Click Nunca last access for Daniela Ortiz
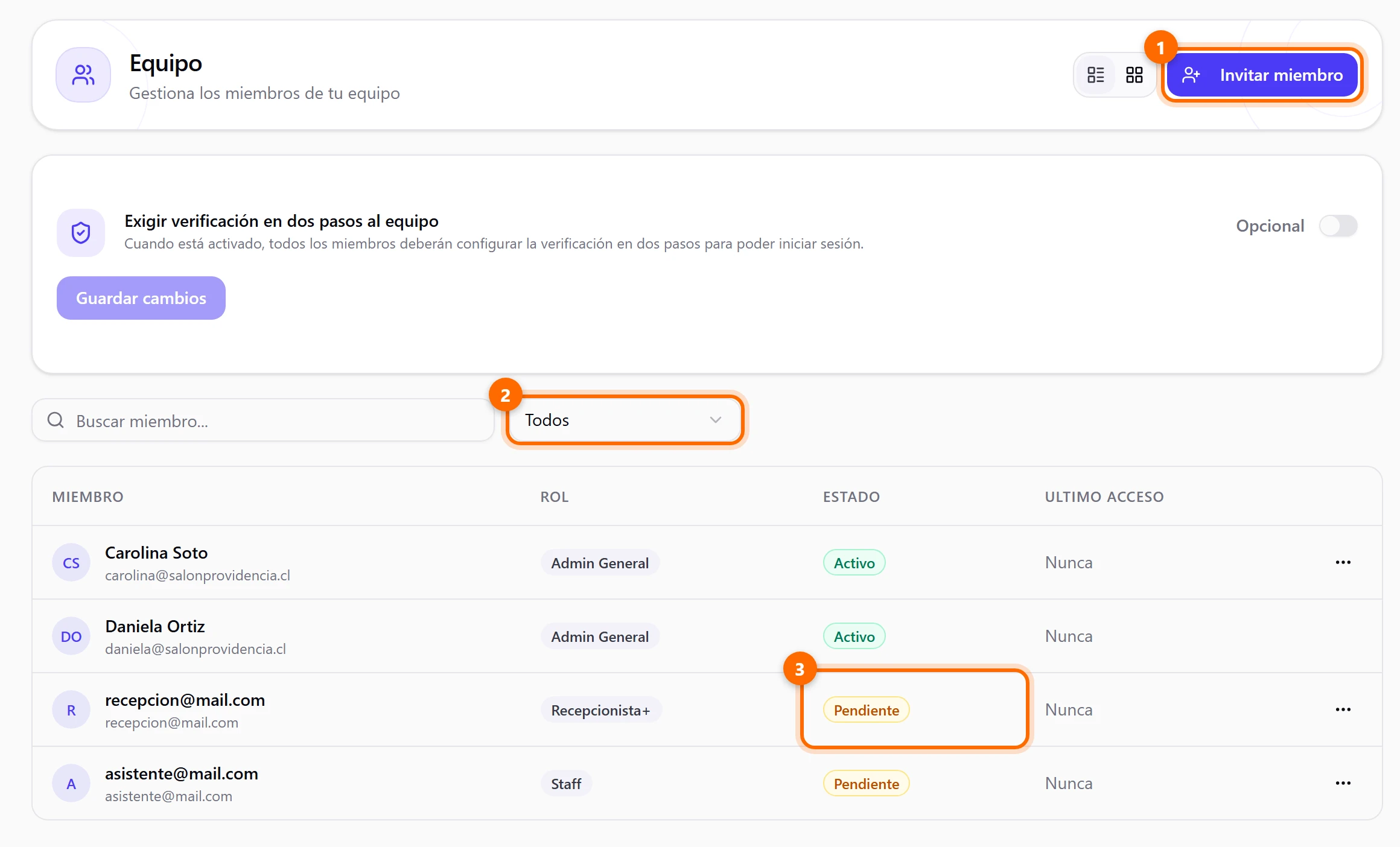Screen dimensions: 1400x847 pos(1069,636)
